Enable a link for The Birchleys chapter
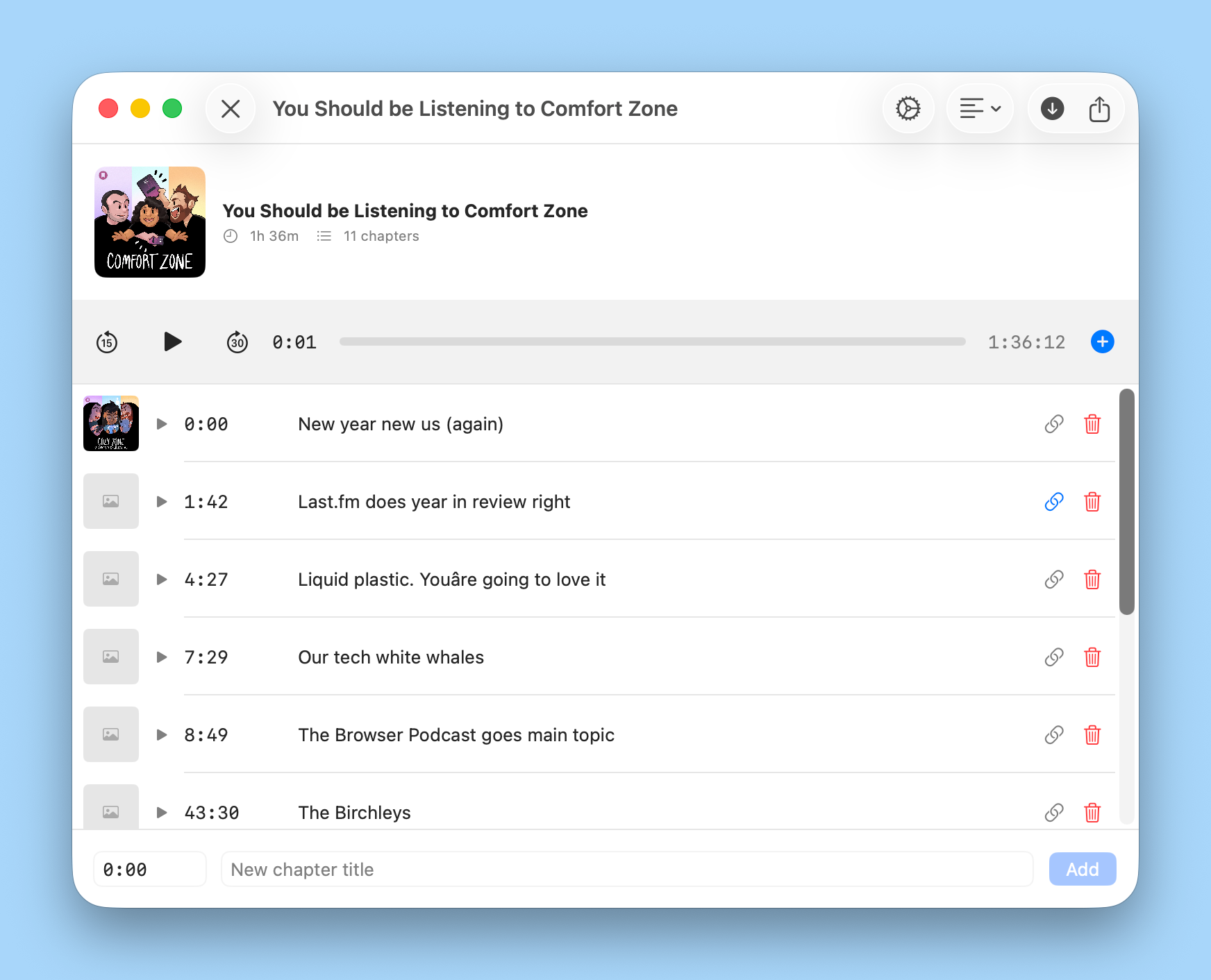This screenshot has height=980, width=1211. click(1054, 813)
